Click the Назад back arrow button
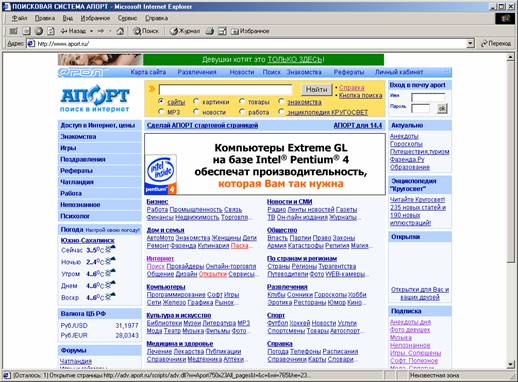The height and width of the screenshot is (382, 518). pos(73,31)
